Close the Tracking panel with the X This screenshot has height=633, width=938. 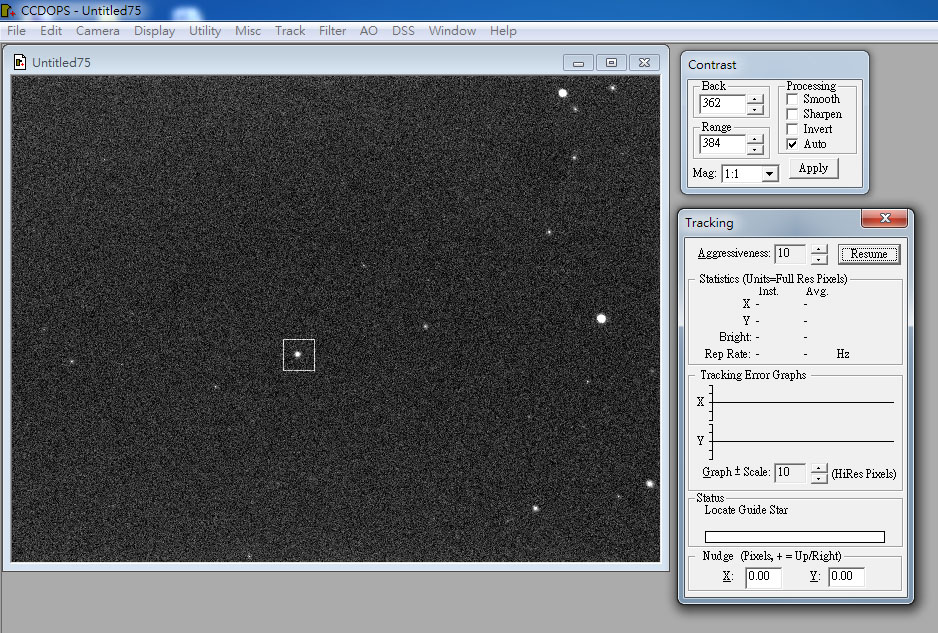pyautogui.click(x=885, y=219)
